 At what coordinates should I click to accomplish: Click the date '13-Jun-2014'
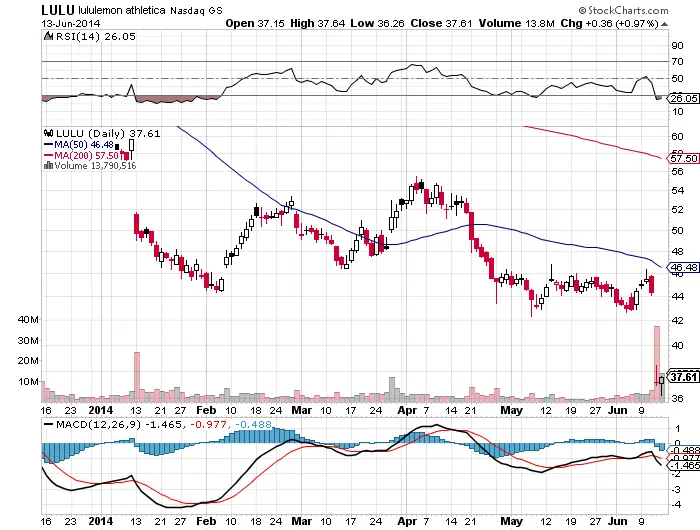pyautogui.click(x=71, y=24)
